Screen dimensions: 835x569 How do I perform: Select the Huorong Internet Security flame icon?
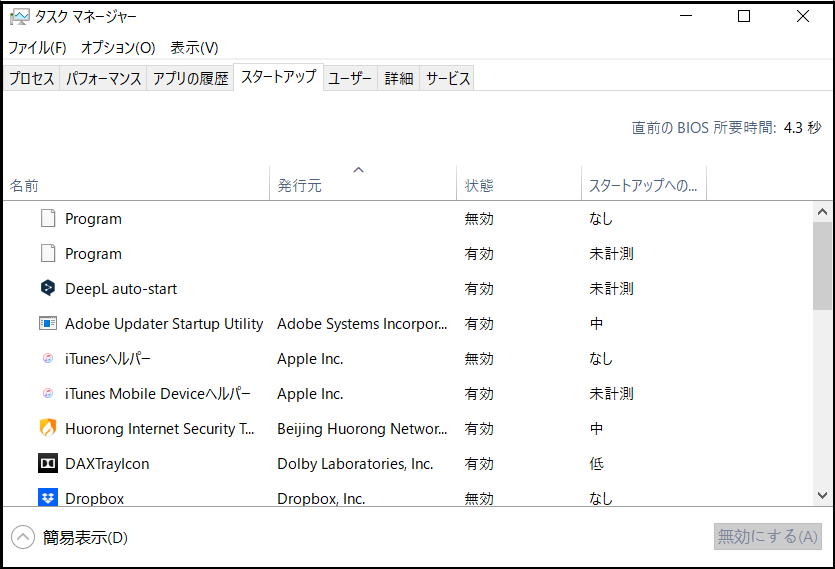tap(48, 428)
